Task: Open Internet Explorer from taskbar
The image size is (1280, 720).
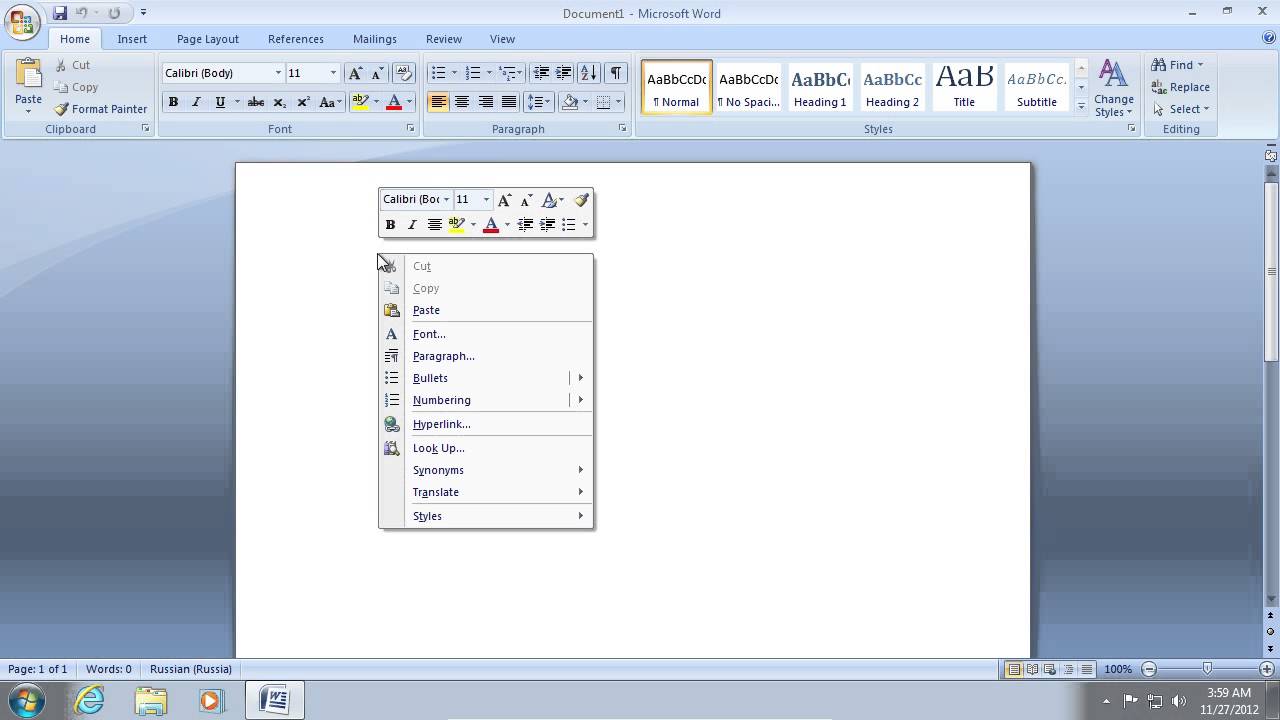Action: click(x=90, y=700)
